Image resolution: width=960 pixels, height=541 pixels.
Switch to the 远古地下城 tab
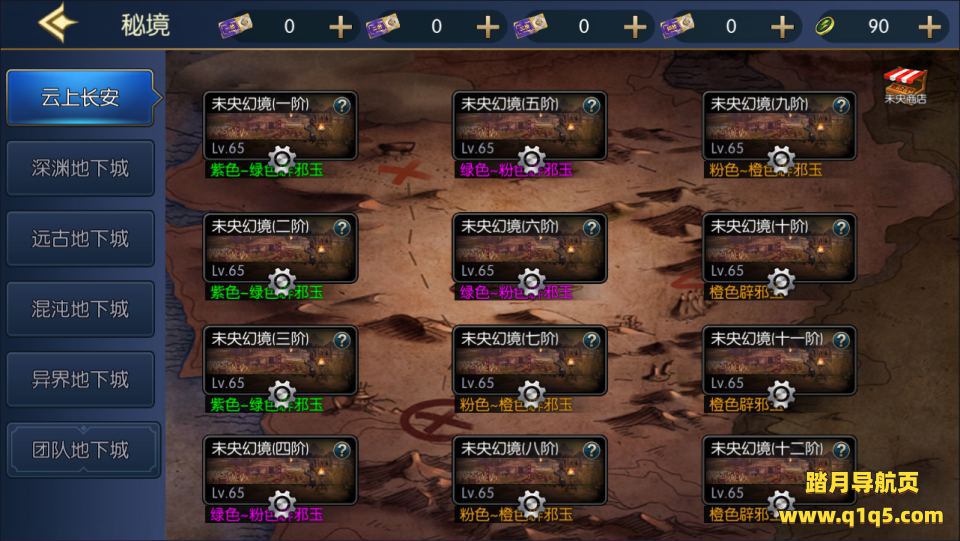coord(80,239)
